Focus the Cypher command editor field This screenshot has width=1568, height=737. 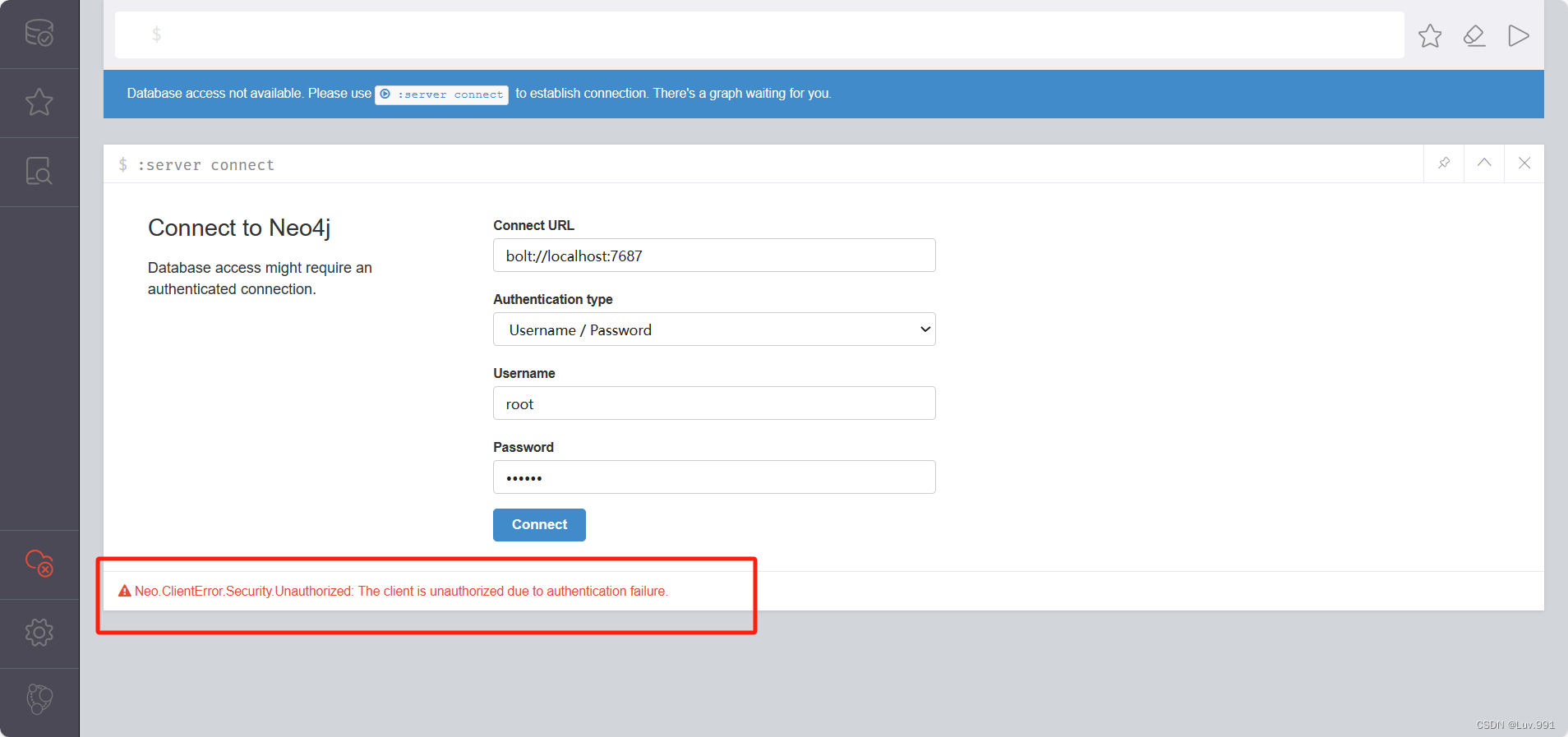click(x=759, y=35)
